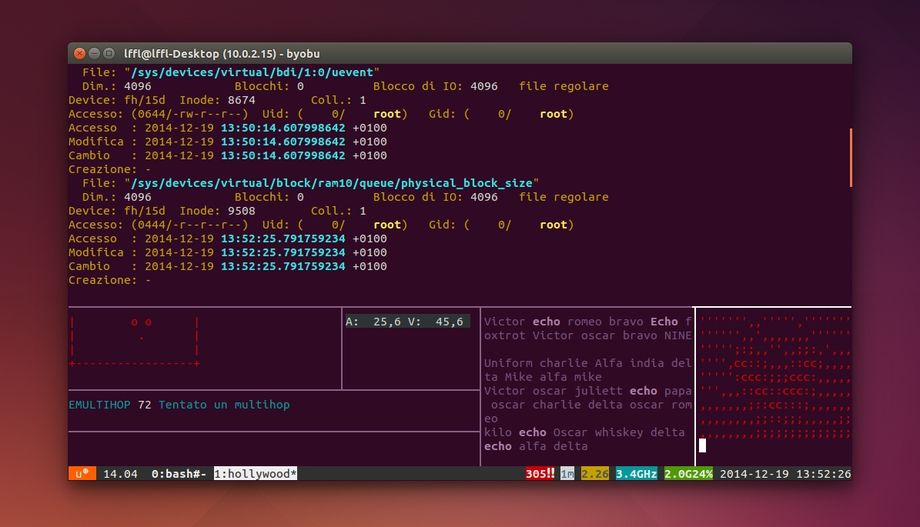Click the line kilo echo Oscar whiskey delta
Image resolution: width=920 pixels, height=527 pixels.
point(584,433)
